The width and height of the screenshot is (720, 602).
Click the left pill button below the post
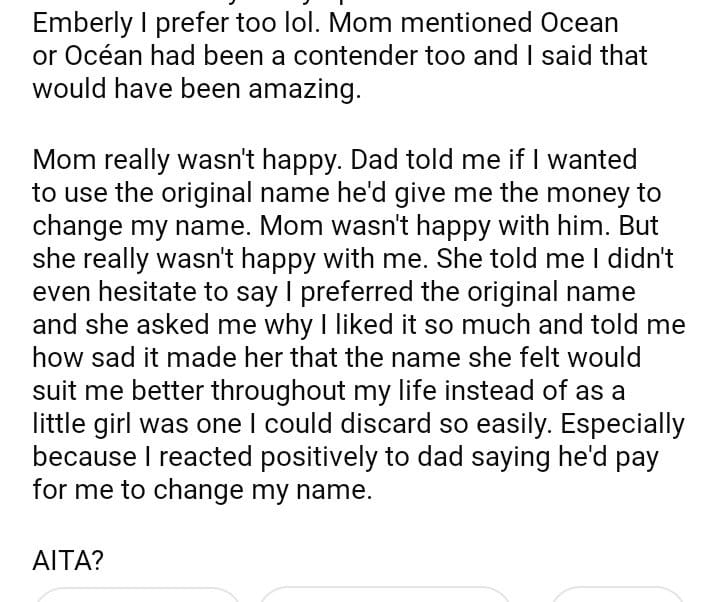click(x=138, y=595)
